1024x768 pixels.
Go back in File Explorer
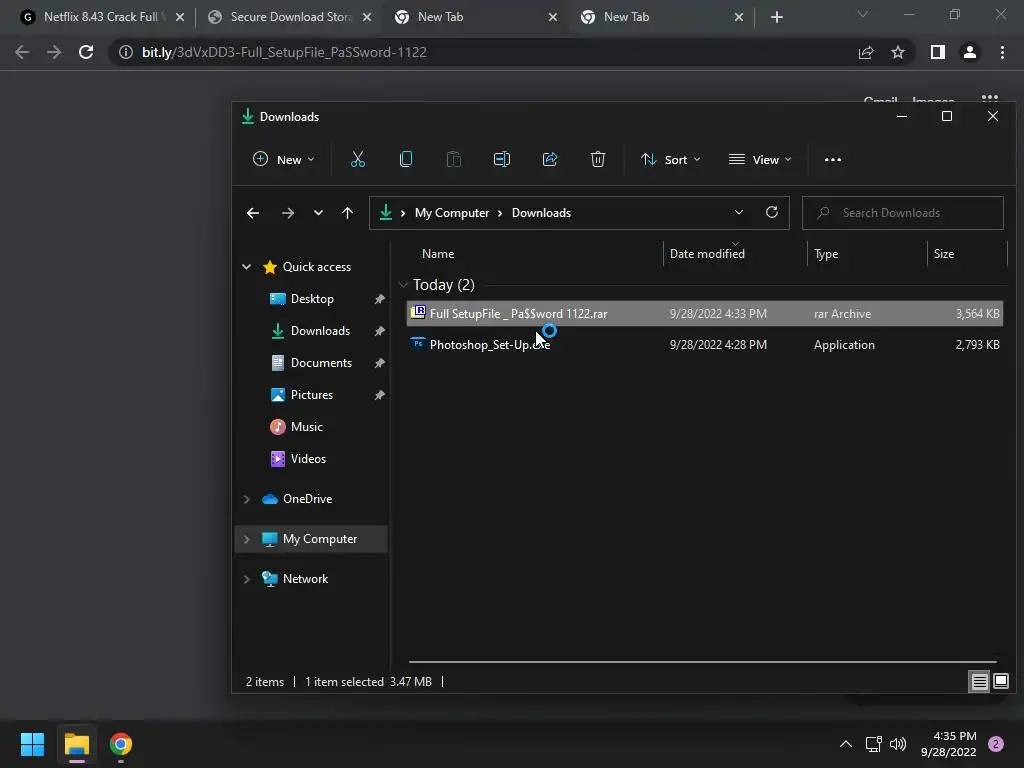[253, 213]
